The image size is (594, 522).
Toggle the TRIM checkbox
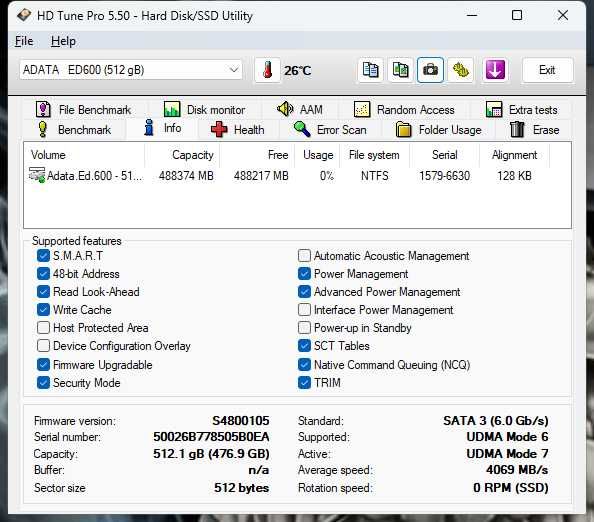click(x=304, y=383)
